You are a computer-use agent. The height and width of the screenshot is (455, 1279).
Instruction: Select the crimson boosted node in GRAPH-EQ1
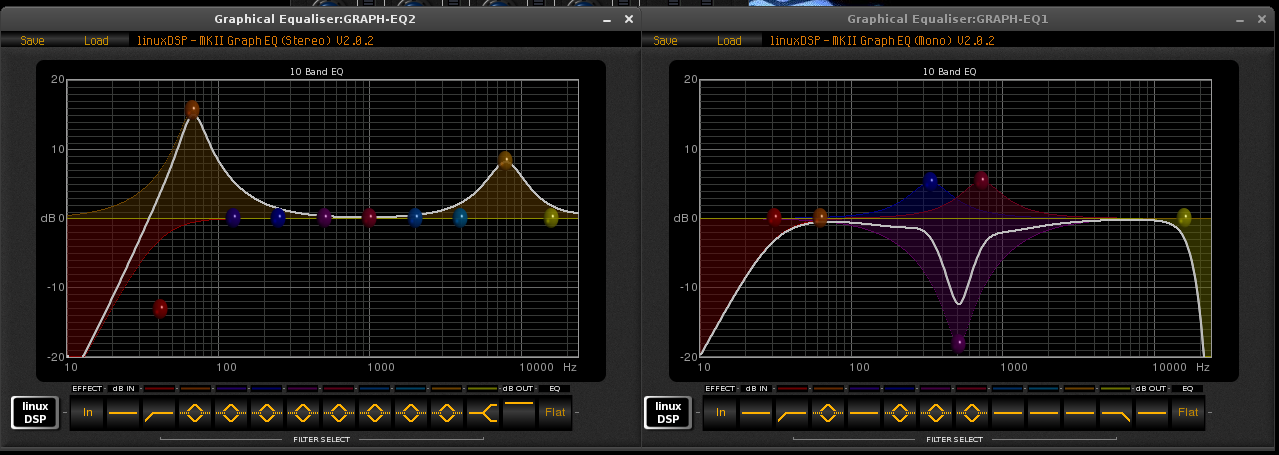pos(981,180)
